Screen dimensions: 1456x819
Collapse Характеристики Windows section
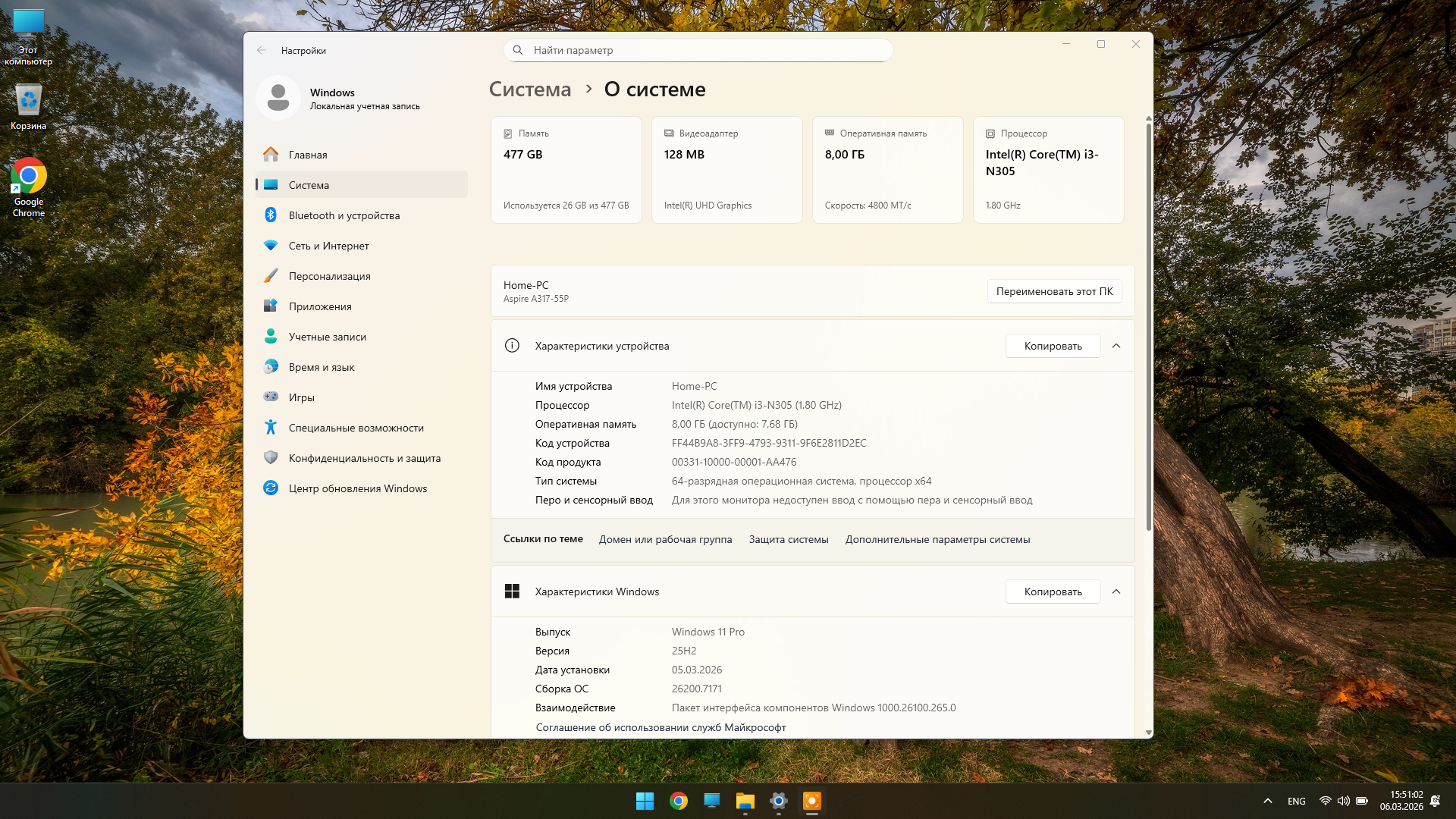click(x=1116, y=591)
